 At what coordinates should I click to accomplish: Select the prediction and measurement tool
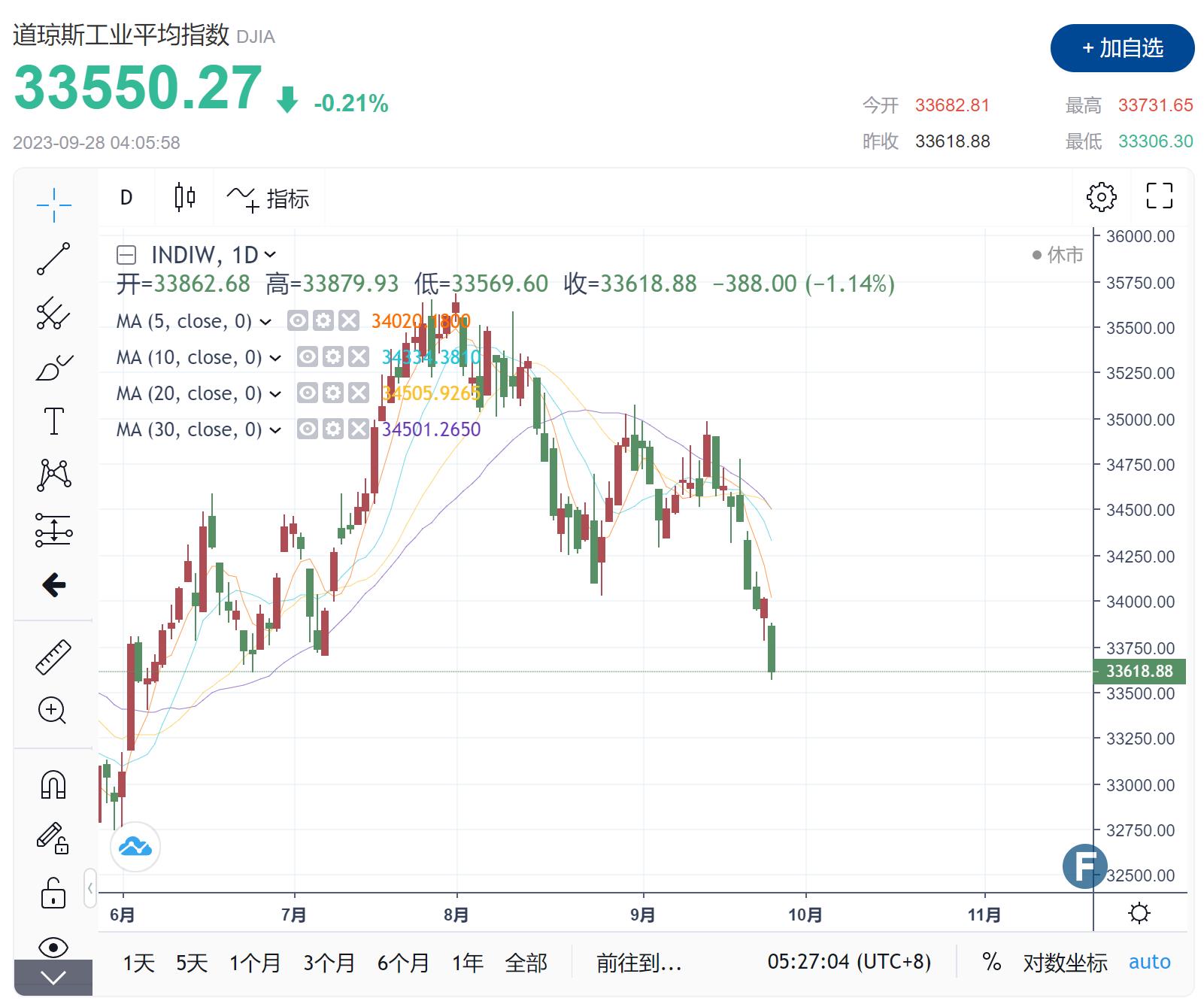click(x=53, y=530)
